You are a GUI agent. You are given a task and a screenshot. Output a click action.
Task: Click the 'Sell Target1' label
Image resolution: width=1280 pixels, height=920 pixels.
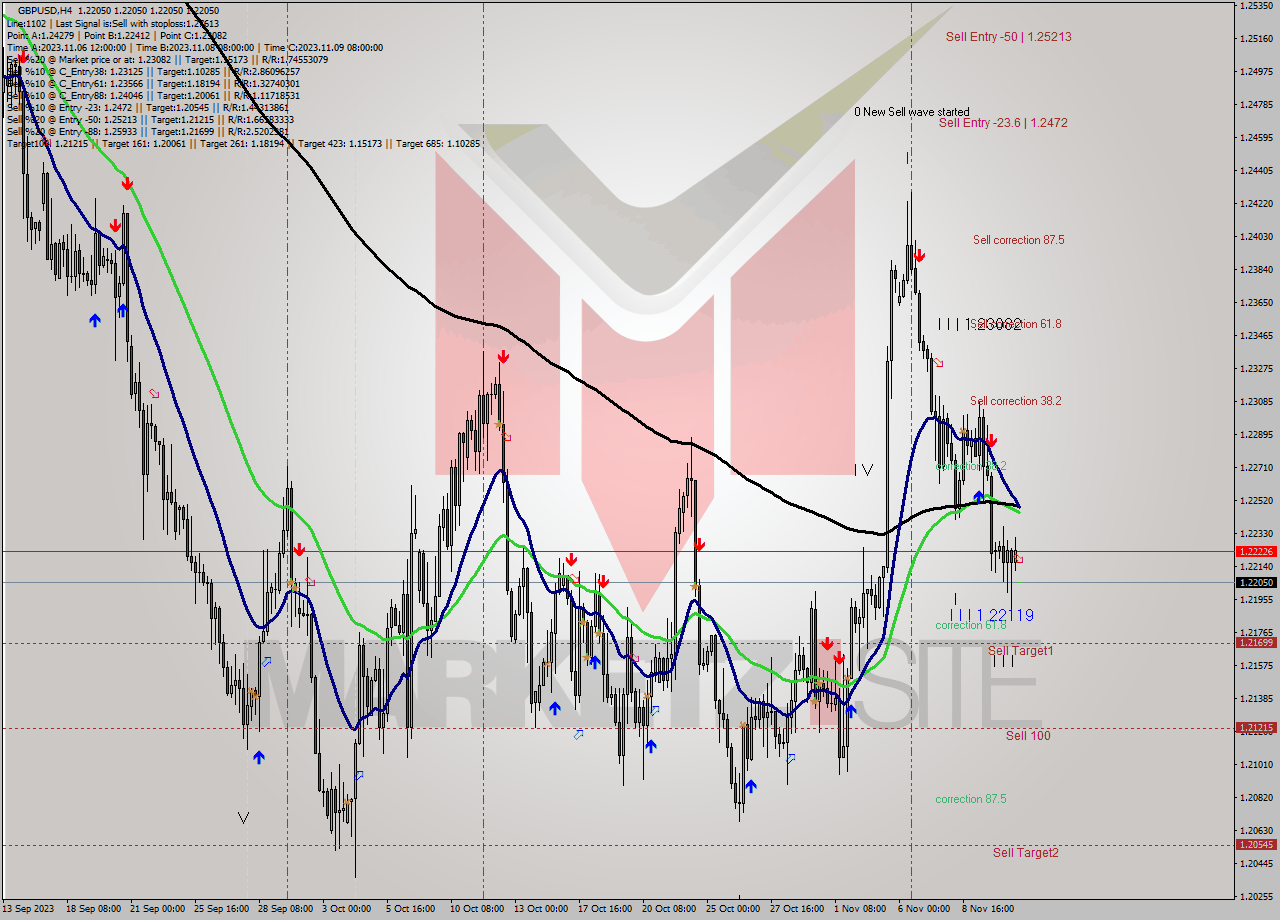pyautogui.click(x=1020, y=651)
